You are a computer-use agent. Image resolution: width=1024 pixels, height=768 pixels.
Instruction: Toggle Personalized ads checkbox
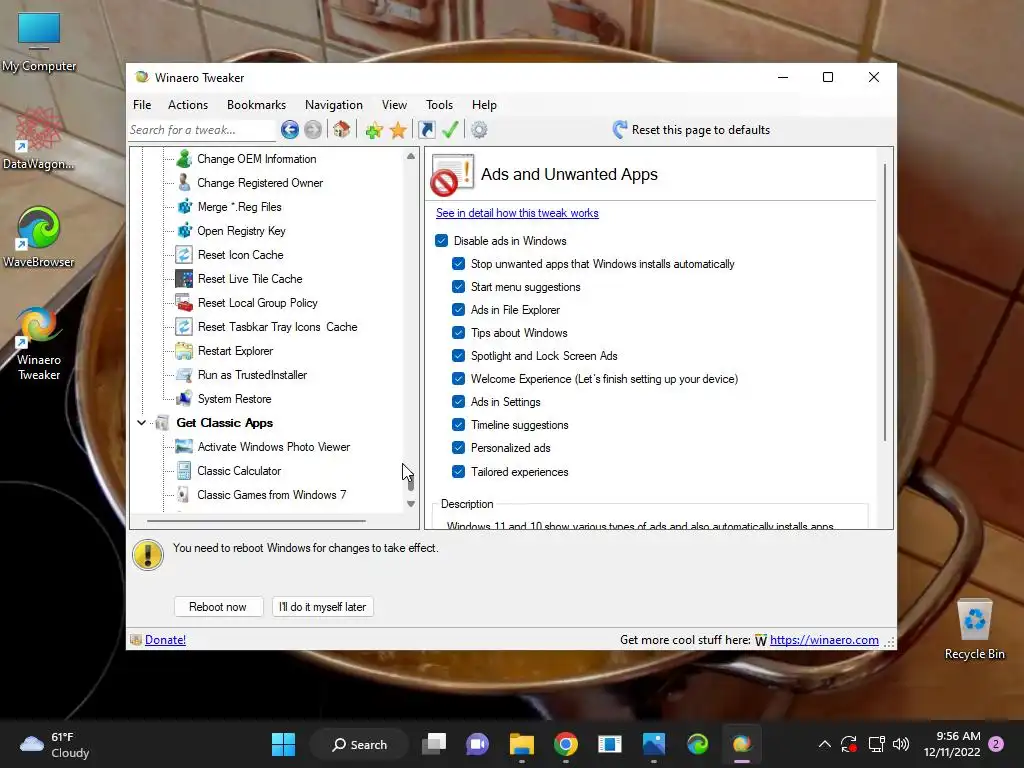coord(458,448)
